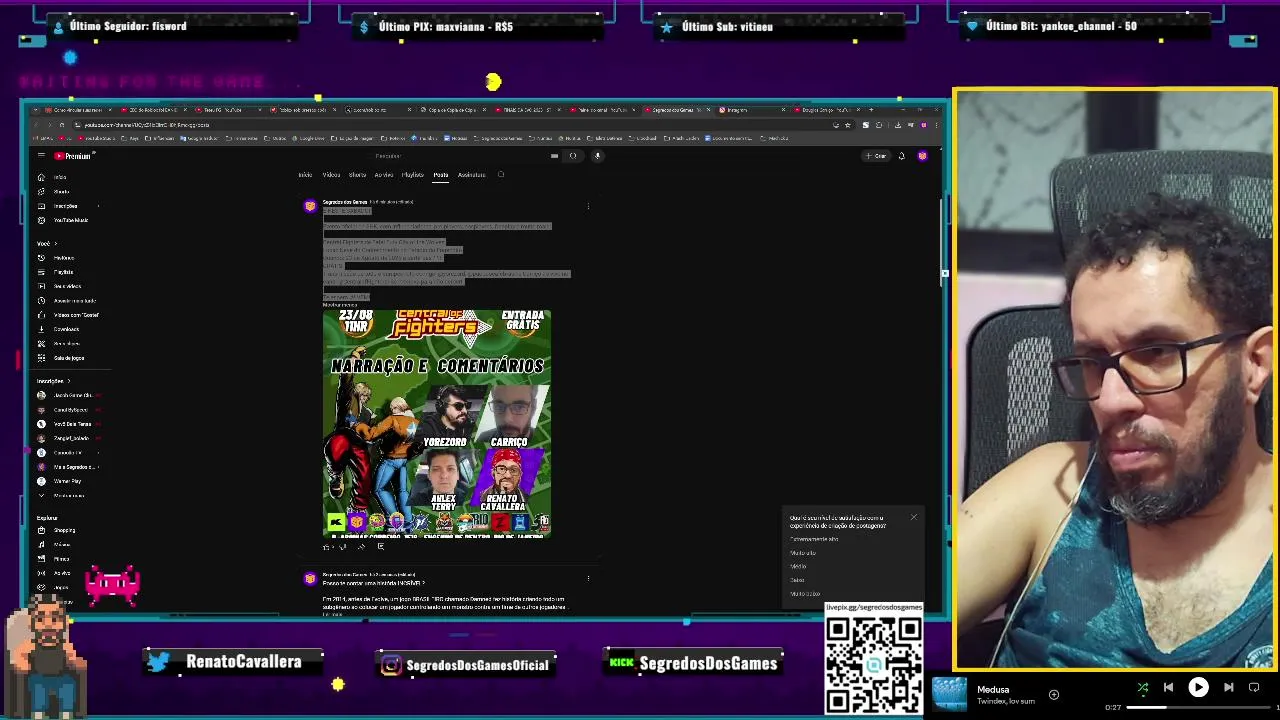Select 'Muito alta' survey option

pyautogui.click(x=803, y=553)
